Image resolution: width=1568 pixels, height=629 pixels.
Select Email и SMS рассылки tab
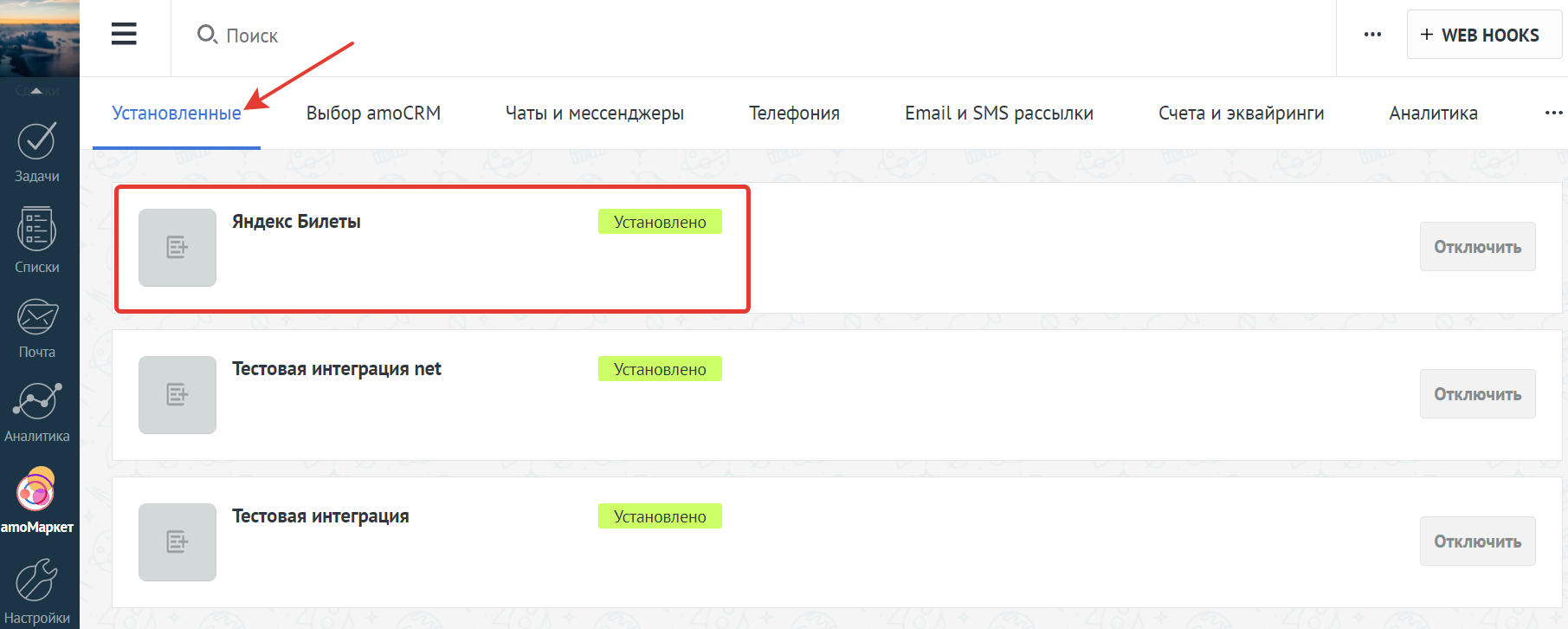pos(998,113)
